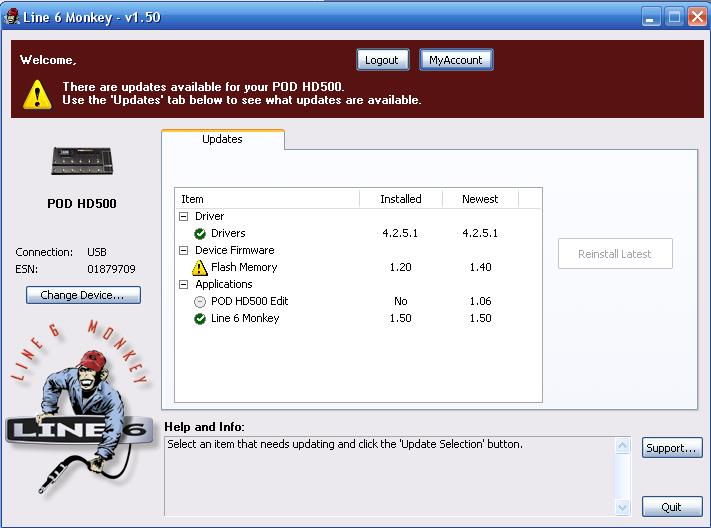Click the POD HD500 device thumbnail image

pyautogui.click(x=82, y=161)
